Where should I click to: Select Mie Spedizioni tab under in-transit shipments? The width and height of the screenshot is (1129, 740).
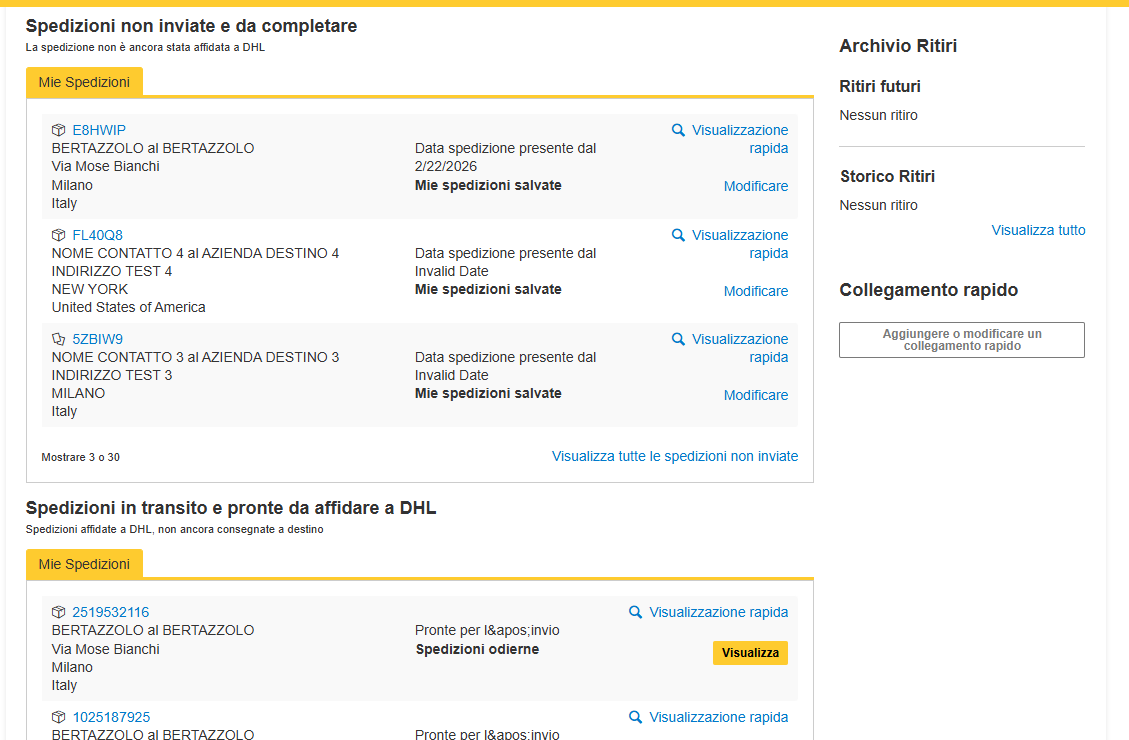[84, 564]
